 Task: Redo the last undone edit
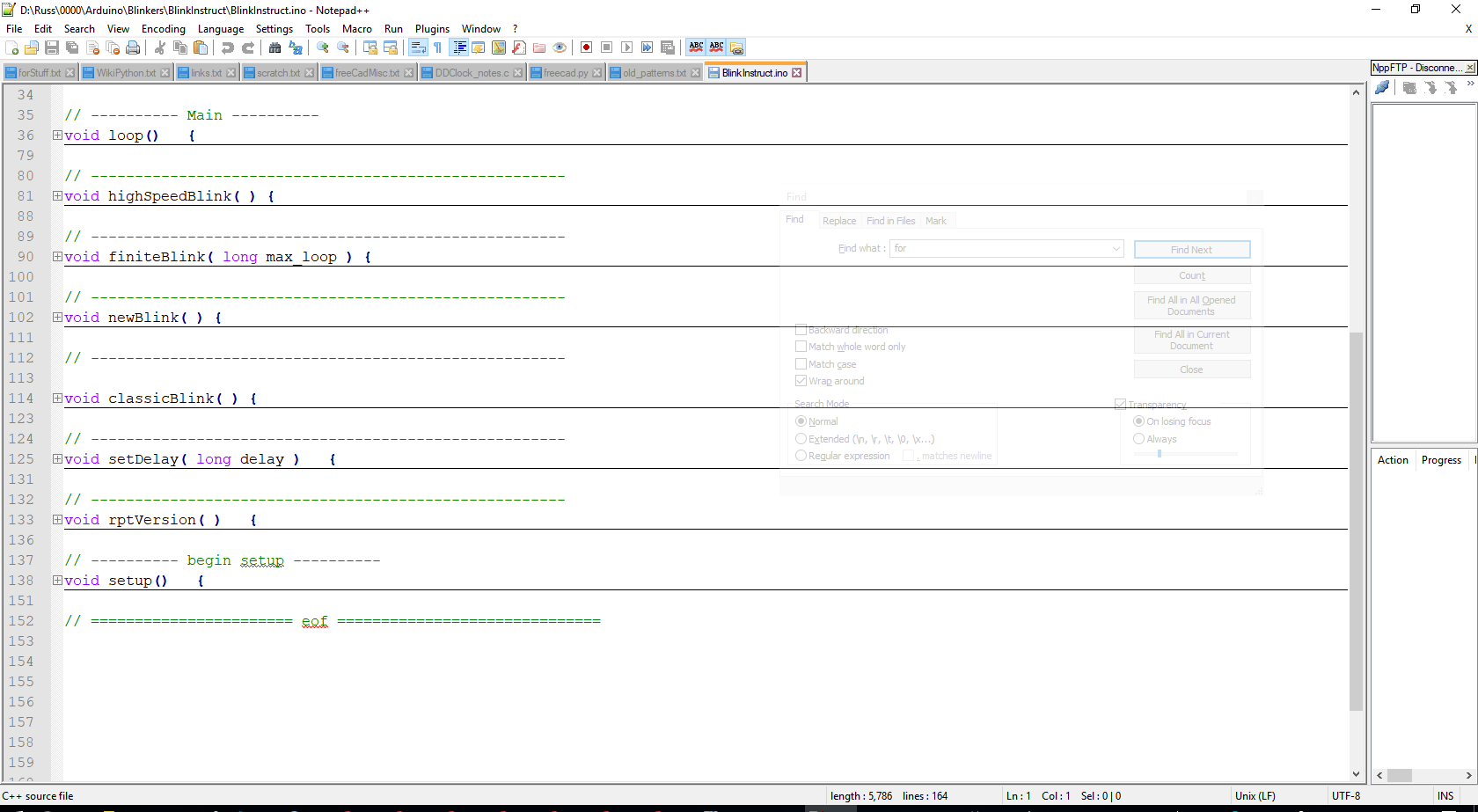(x=248, y=48)
